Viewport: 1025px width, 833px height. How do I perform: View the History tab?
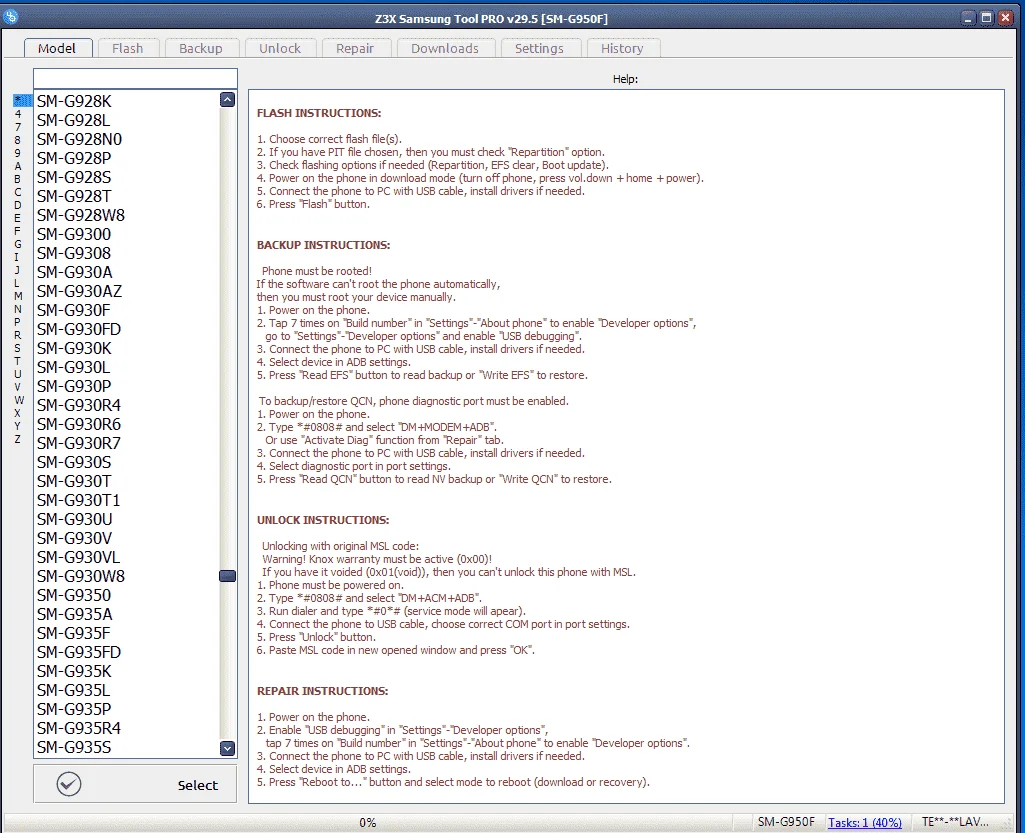(622, 48)
